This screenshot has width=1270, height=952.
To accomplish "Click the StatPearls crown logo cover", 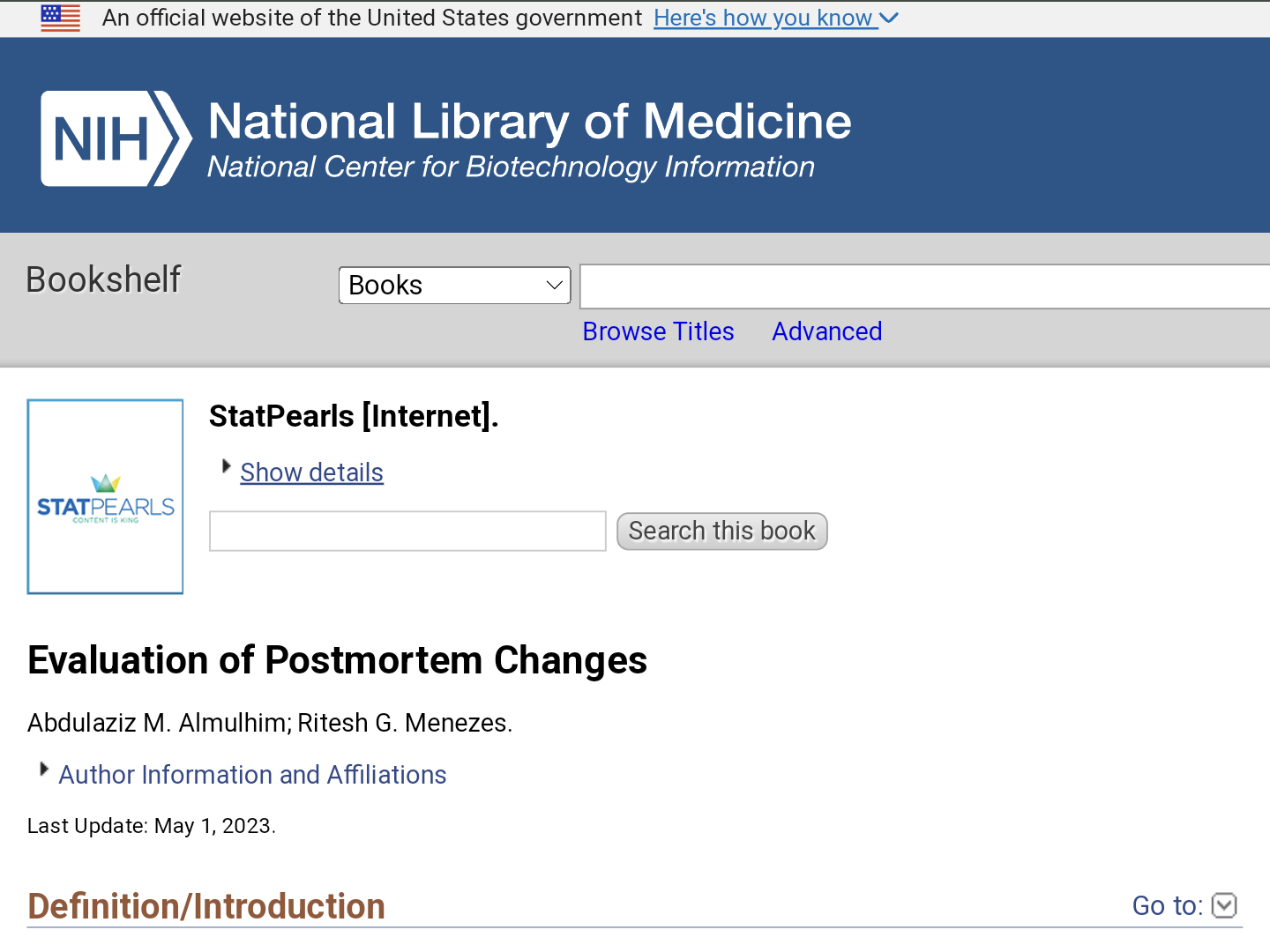I will coord(105,496).
